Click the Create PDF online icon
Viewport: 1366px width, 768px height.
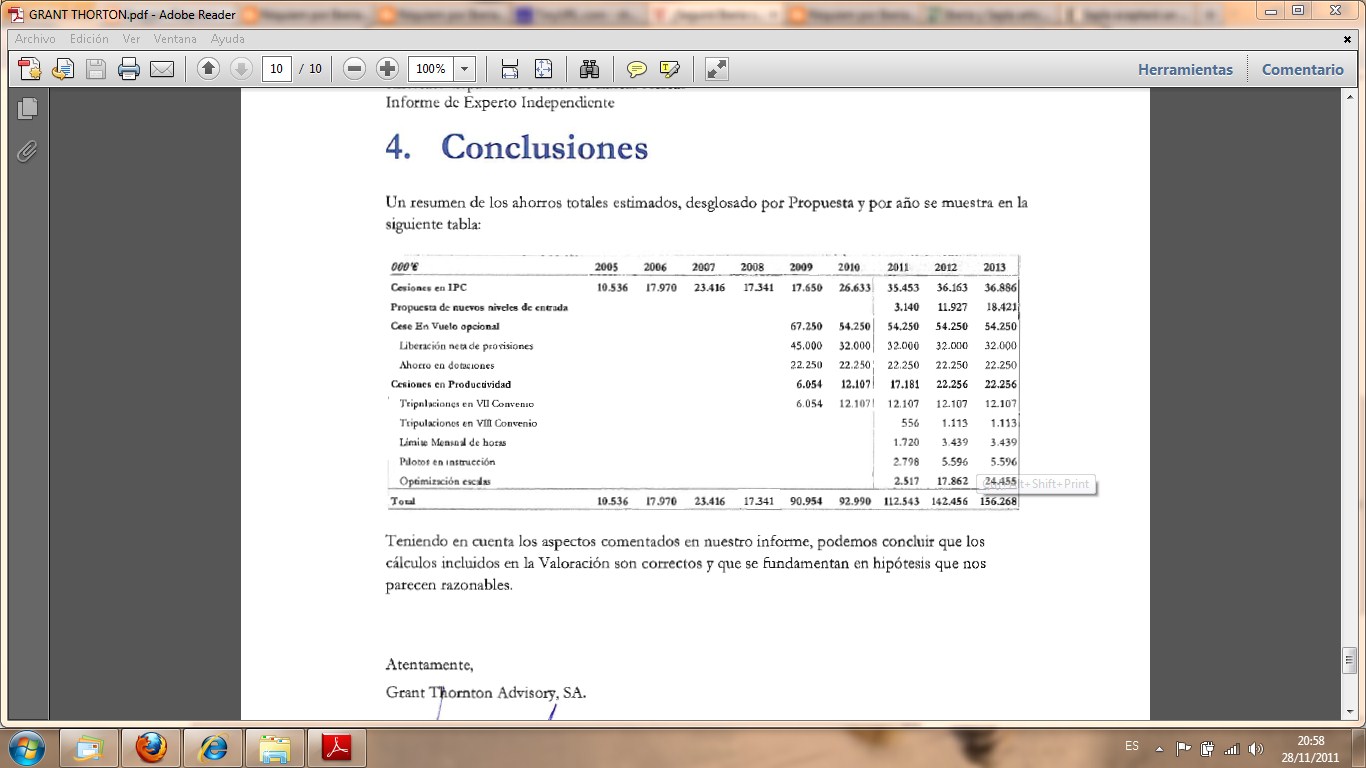pos(30,69)
